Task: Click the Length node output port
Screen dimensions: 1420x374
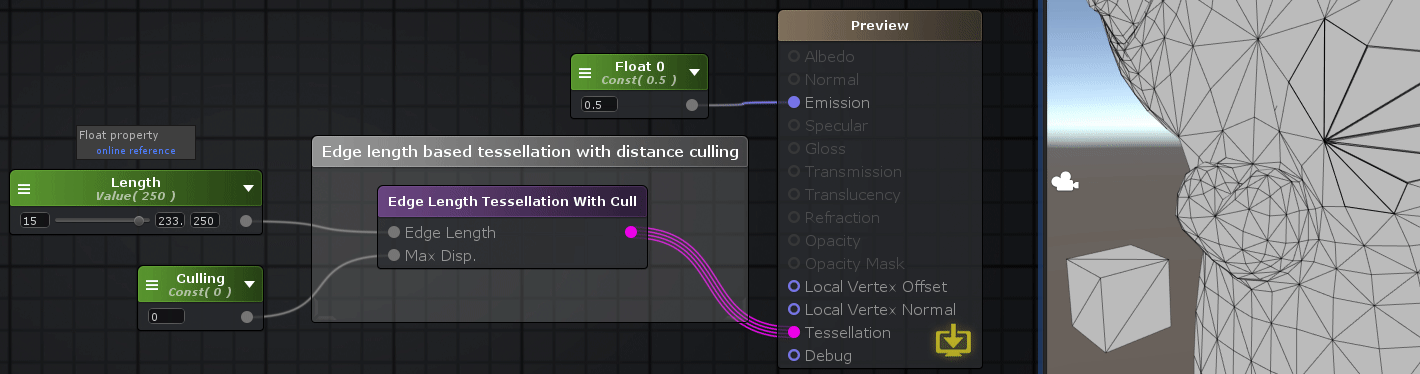Action: click(x=246, y=220)
